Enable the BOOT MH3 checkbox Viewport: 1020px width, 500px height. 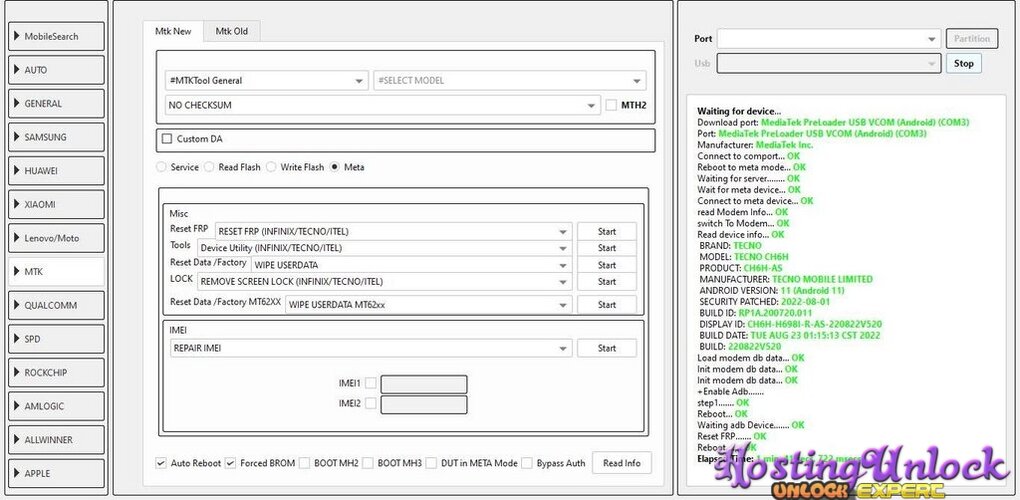pyautogui.click(x=368, y=464)
